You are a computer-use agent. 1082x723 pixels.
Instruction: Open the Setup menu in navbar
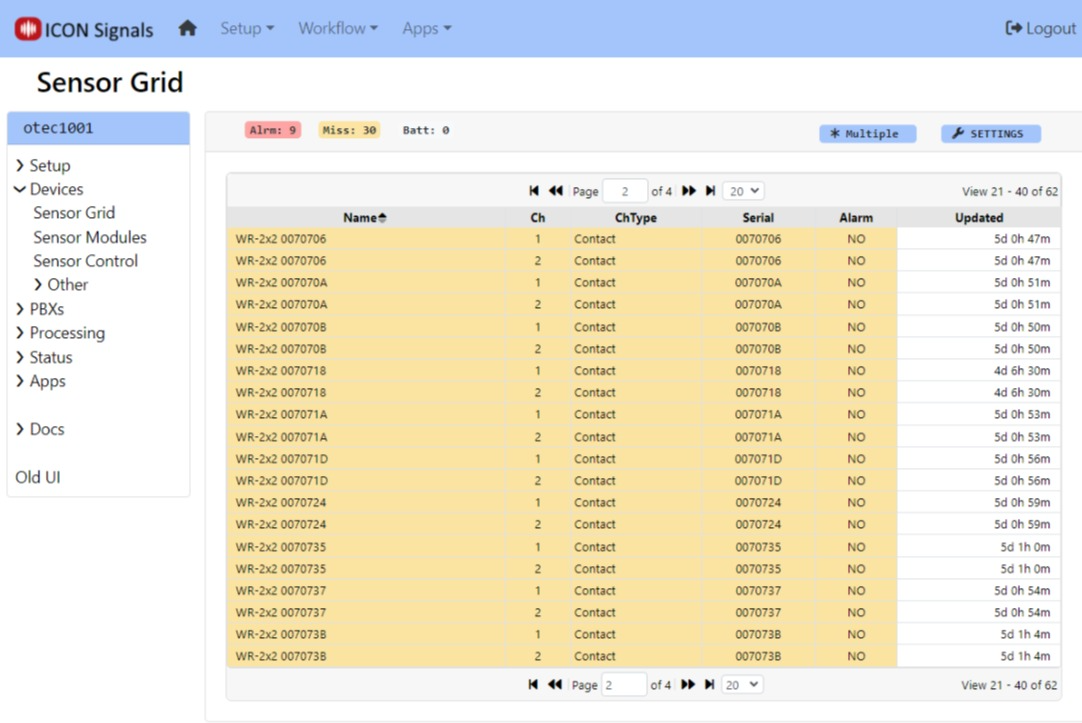247,28
